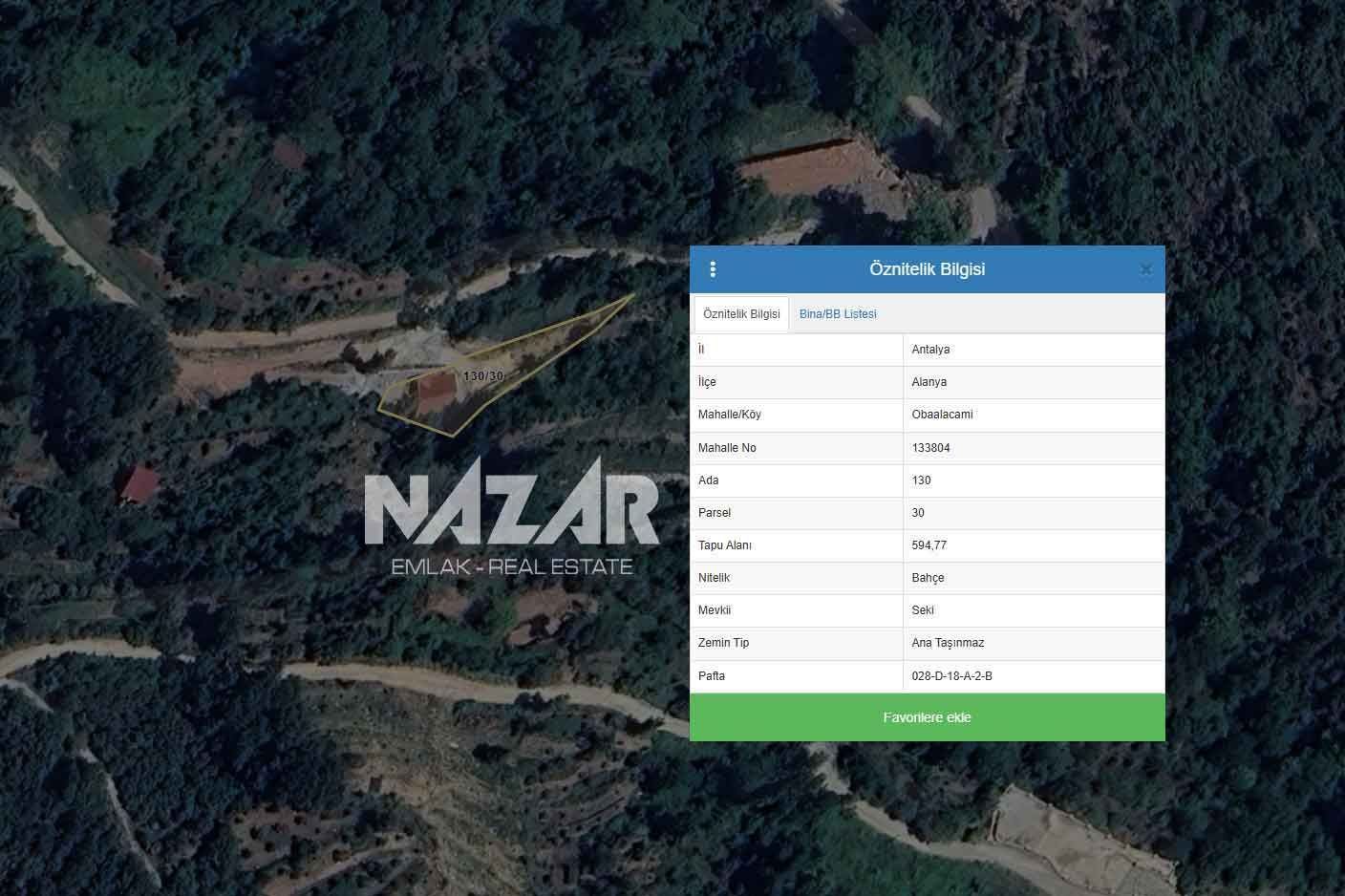Image resolution: width=1345 pixels, height=896 pixels.
Task: Switch to the Bina/BB Listesi tab
Action: coord(838,314)
